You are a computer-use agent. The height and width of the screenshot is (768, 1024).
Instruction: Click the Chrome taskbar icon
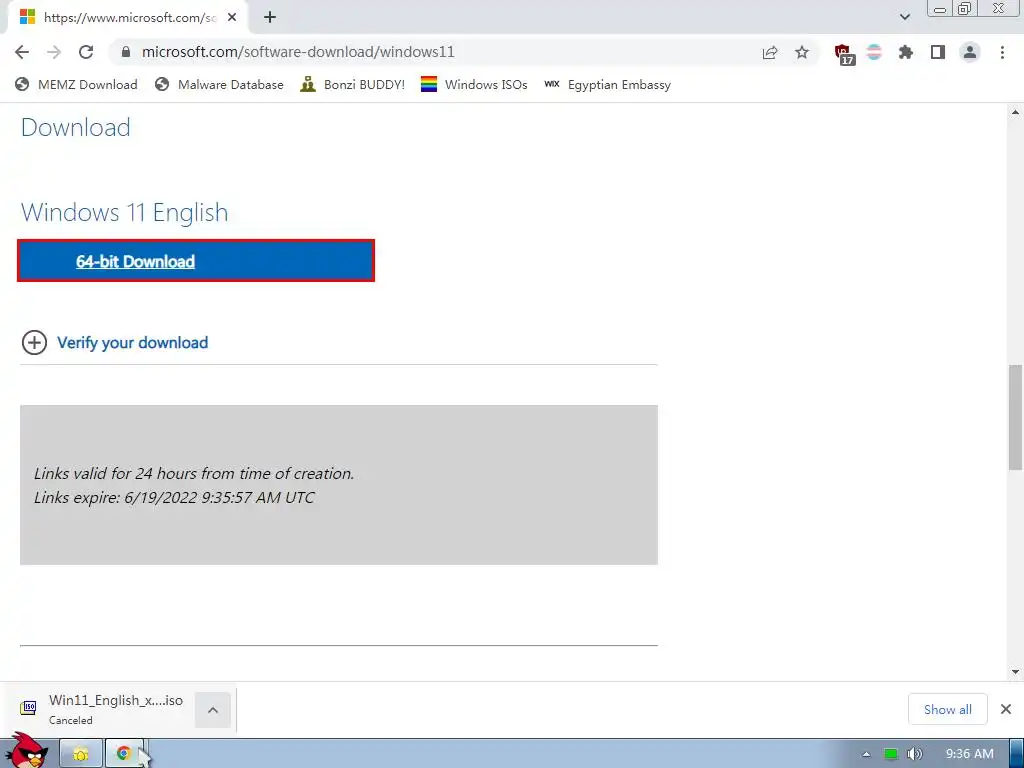(x=124, y=754)
